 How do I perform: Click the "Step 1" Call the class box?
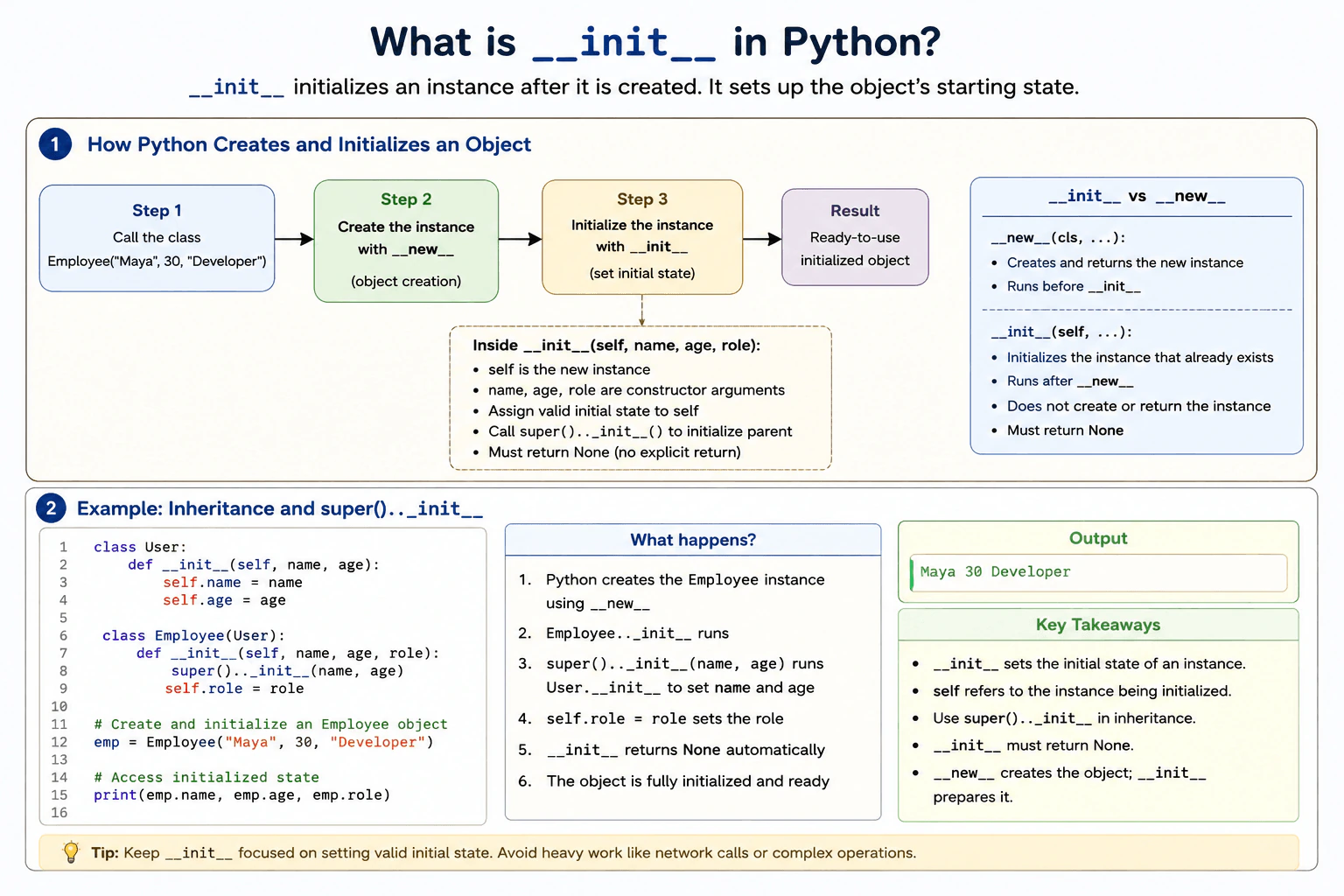tap(157, 238)
